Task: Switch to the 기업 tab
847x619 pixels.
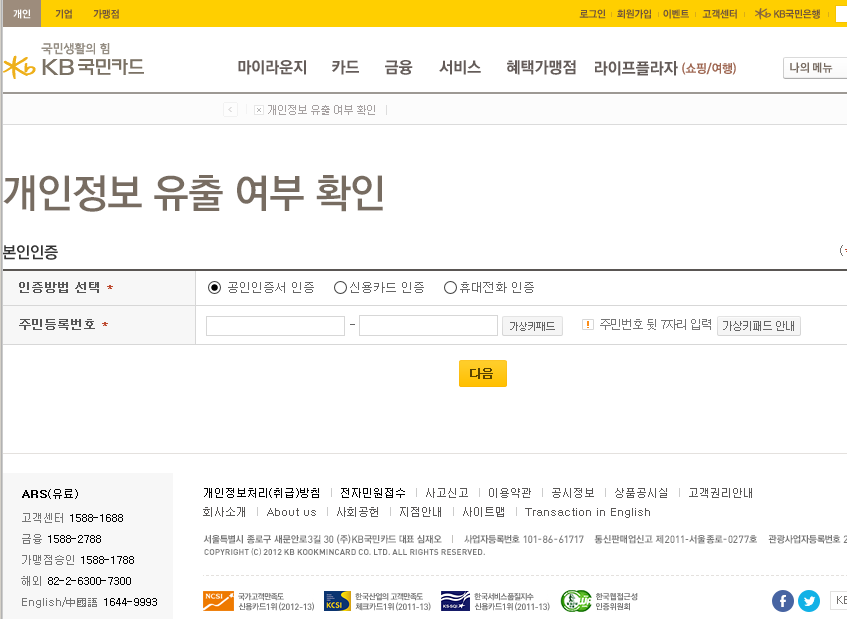Action: point(64,14)
